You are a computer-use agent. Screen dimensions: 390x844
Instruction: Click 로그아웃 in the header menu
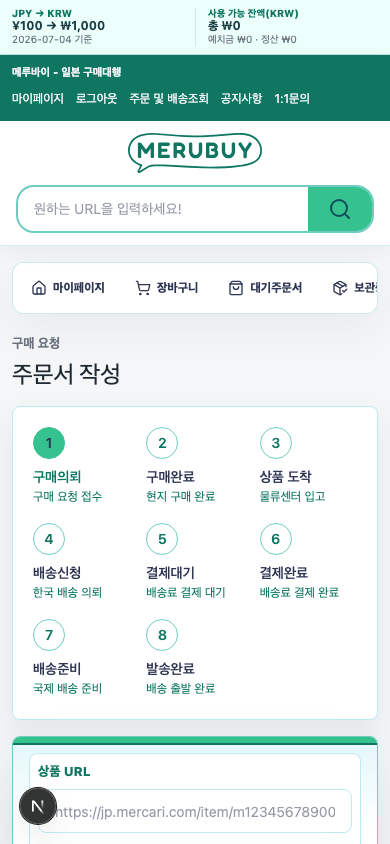(x=96, y=99)
